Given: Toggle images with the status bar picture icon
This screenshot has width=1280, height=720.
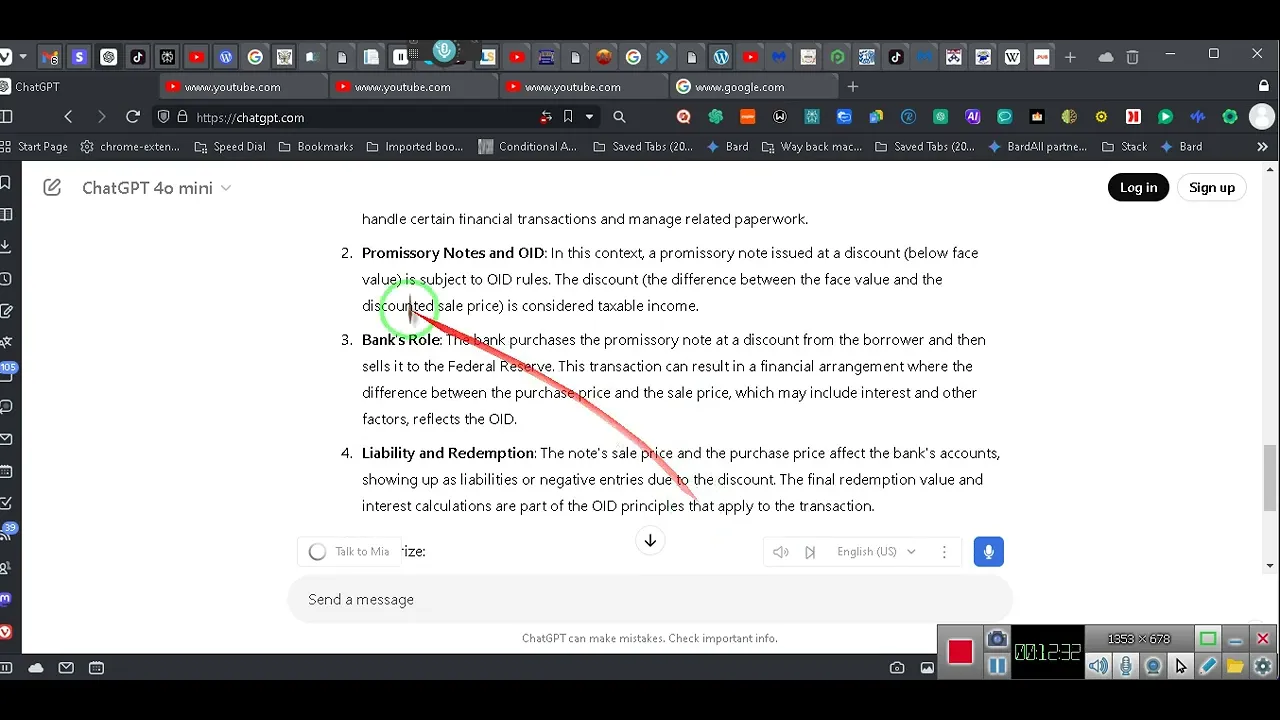Looking at the screenshot, I should point(927,668).
